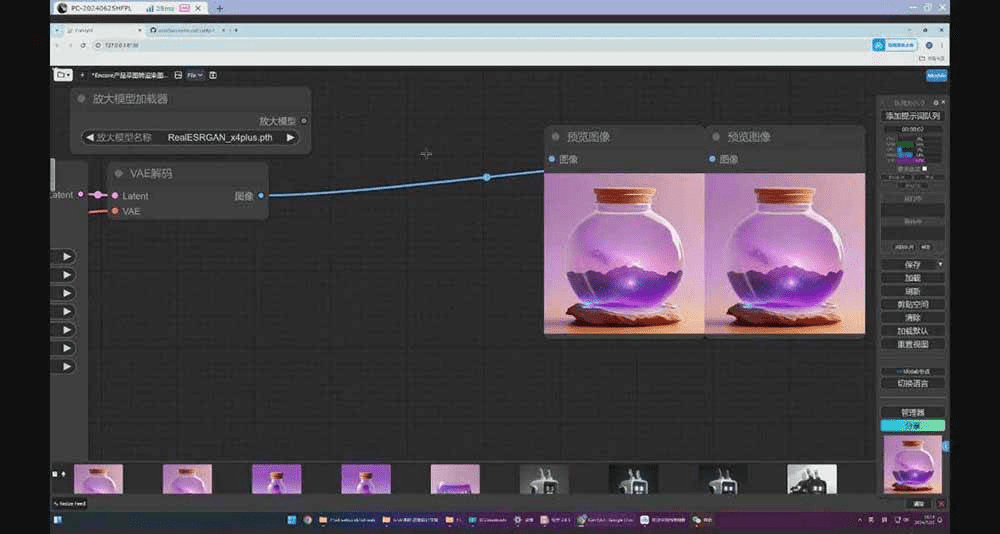Click previous arrow on 放大模型名称 selector
This screenshot has height=534, width=1000.
91,138
